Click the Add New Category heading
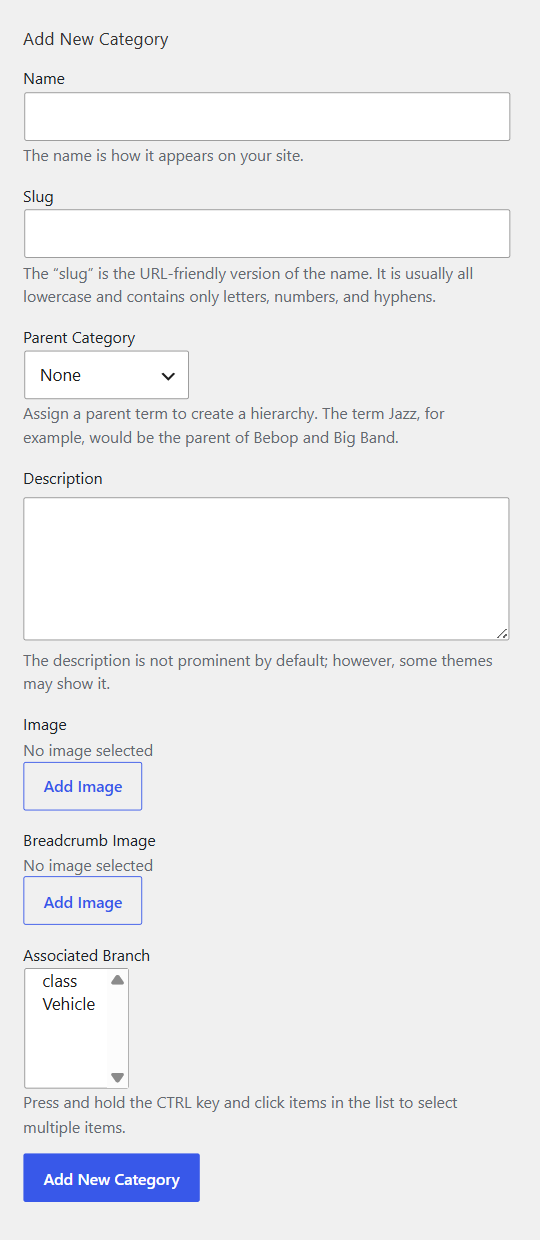The height and width of the screenshot is (1240, 540). (x=96, y=40)
